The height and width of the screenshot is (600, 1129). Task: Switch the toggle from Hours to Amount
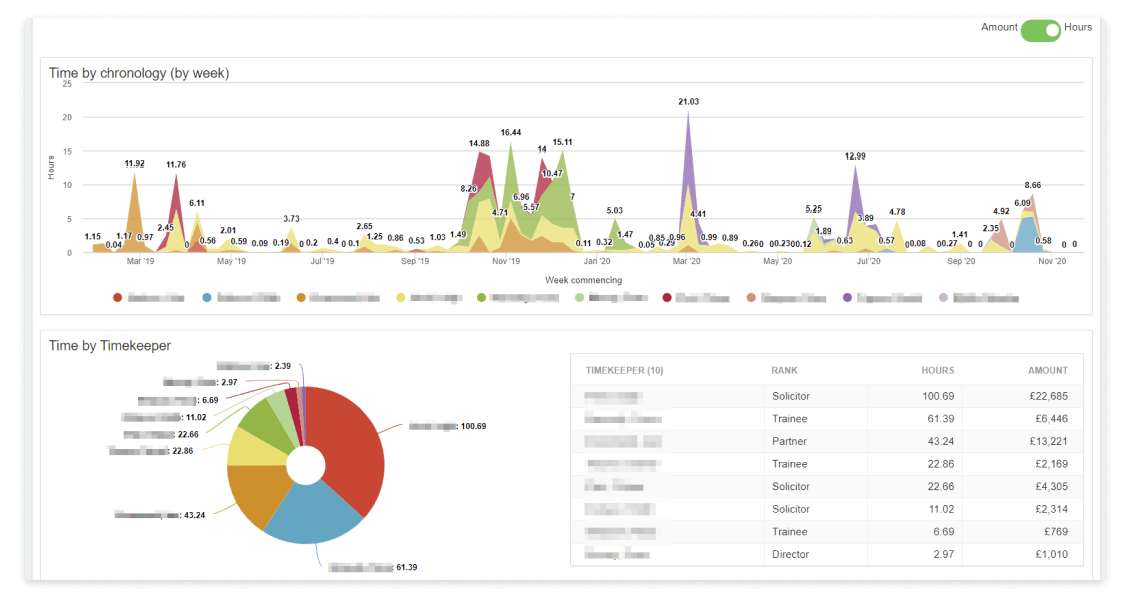click(x=1040, y=30)
